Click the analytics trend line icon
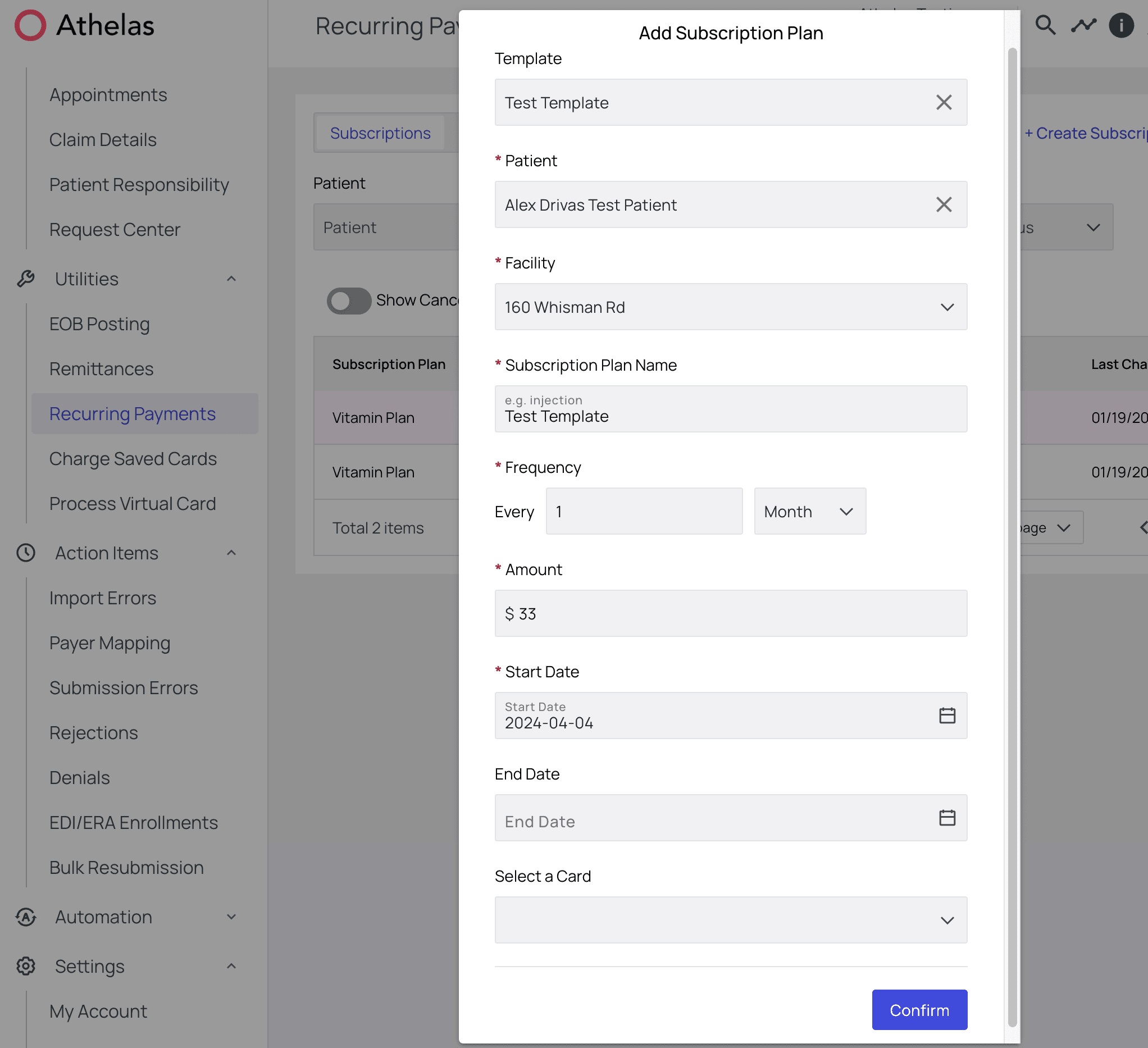 click(x=1083, y=25)
